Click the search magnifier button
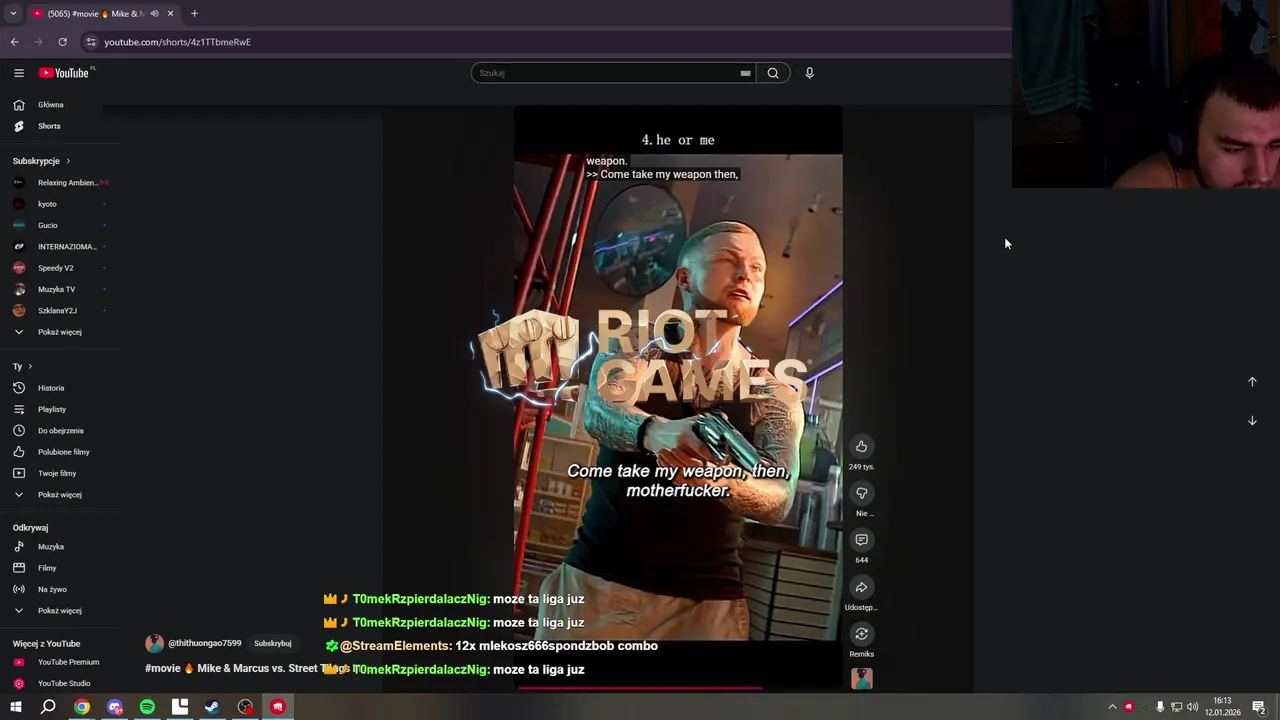The height and width of the screenshot is (720, 1280). coord(773,73)
